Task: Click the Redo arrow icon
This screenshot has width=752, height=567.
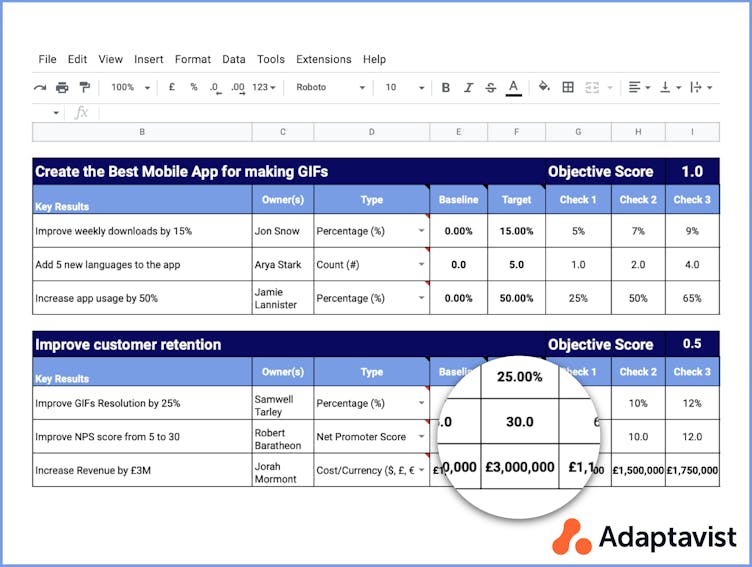Action: [x=40, y=88]
